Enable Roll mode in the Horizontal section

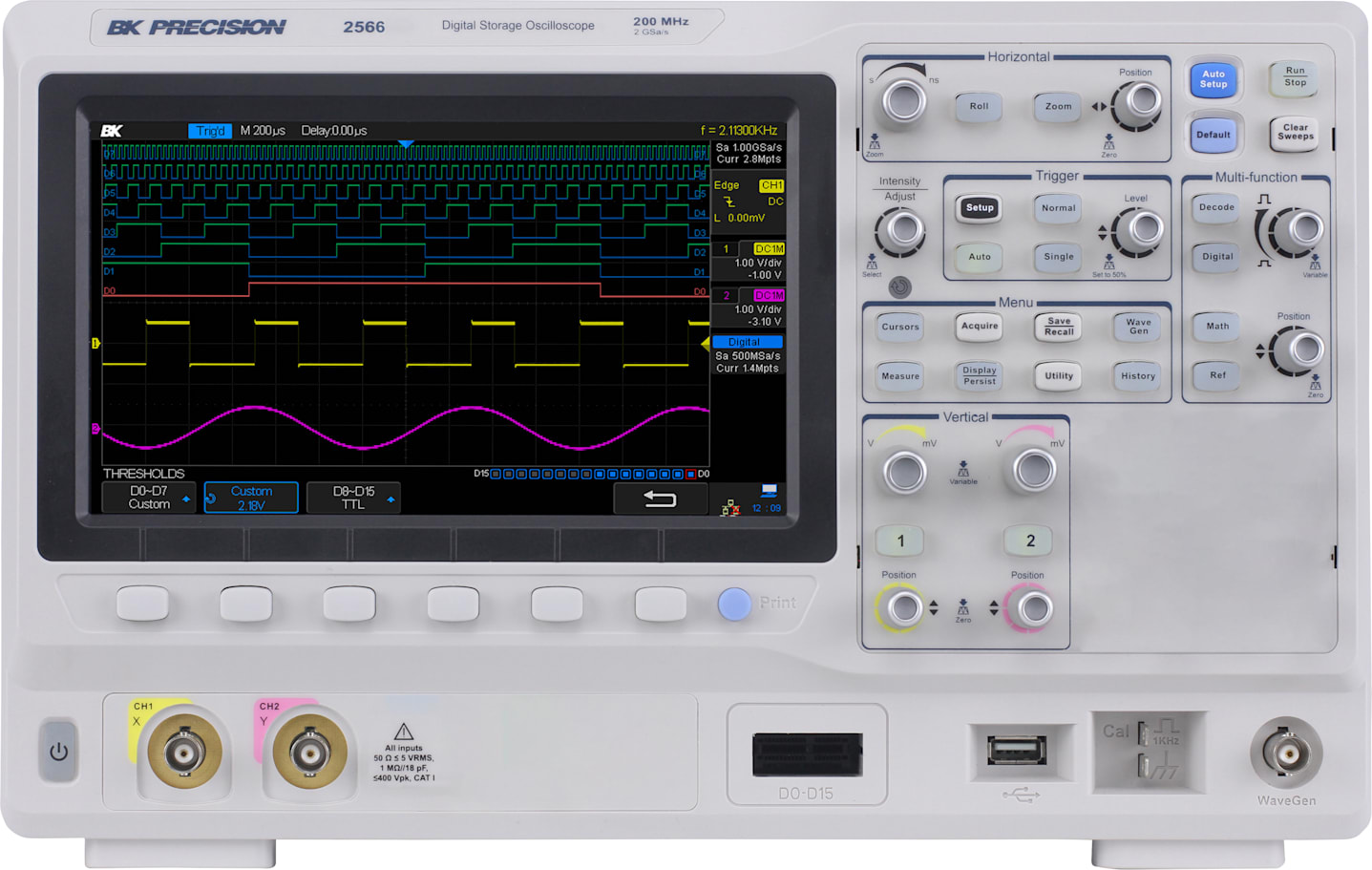point(978,106)
